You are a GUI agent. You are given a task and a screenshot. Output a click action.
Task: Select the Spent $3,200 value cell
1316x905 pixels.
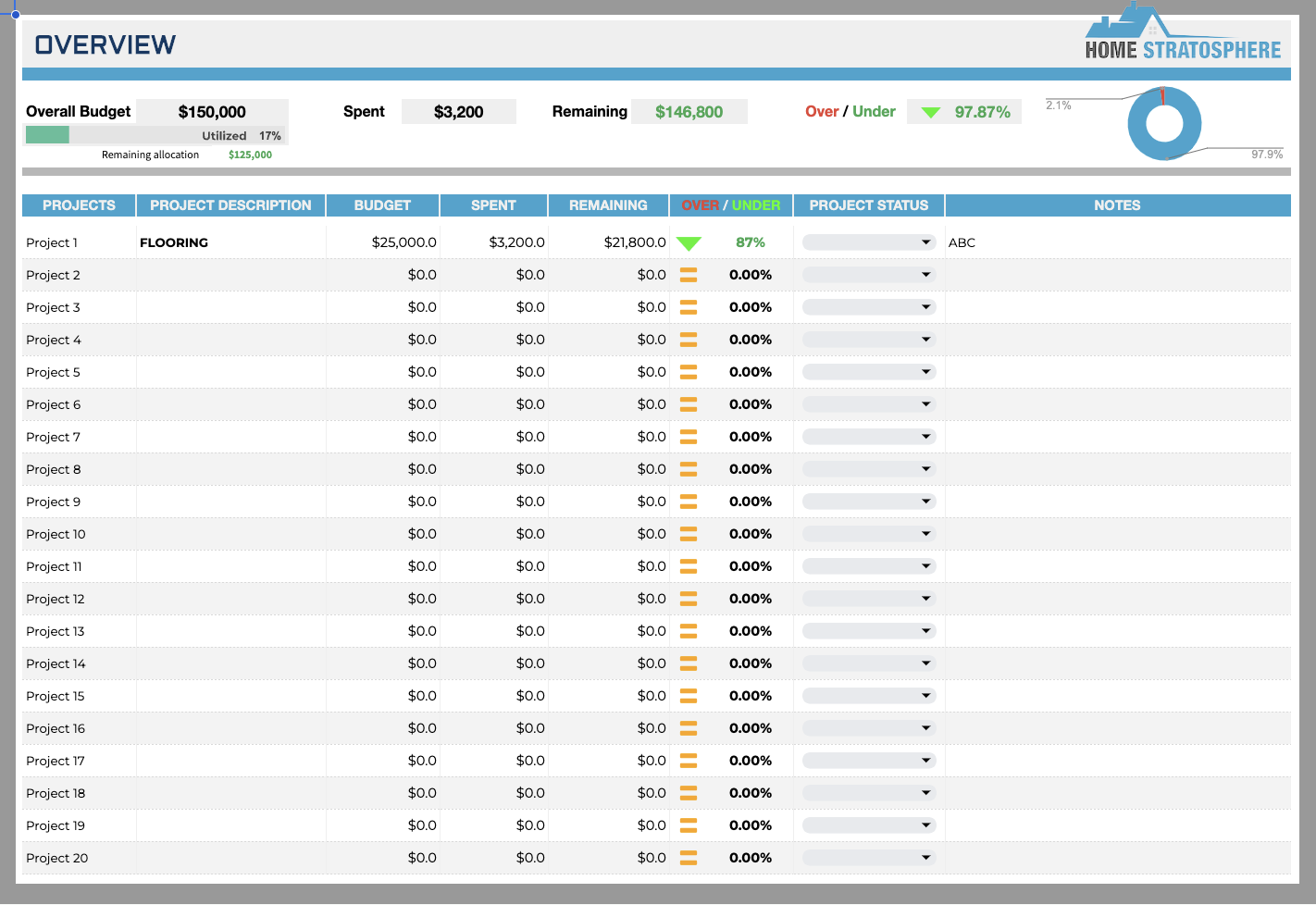459,112
